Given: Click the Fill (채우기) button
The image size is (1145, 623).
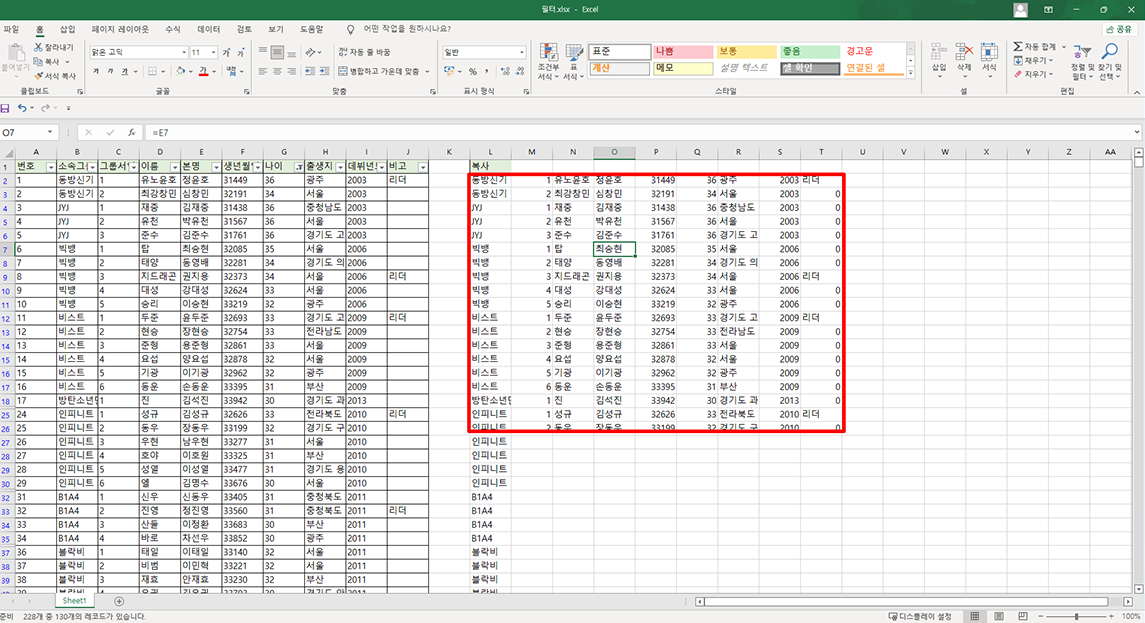Looking at the screenshot, I should tap(1033, 61).
